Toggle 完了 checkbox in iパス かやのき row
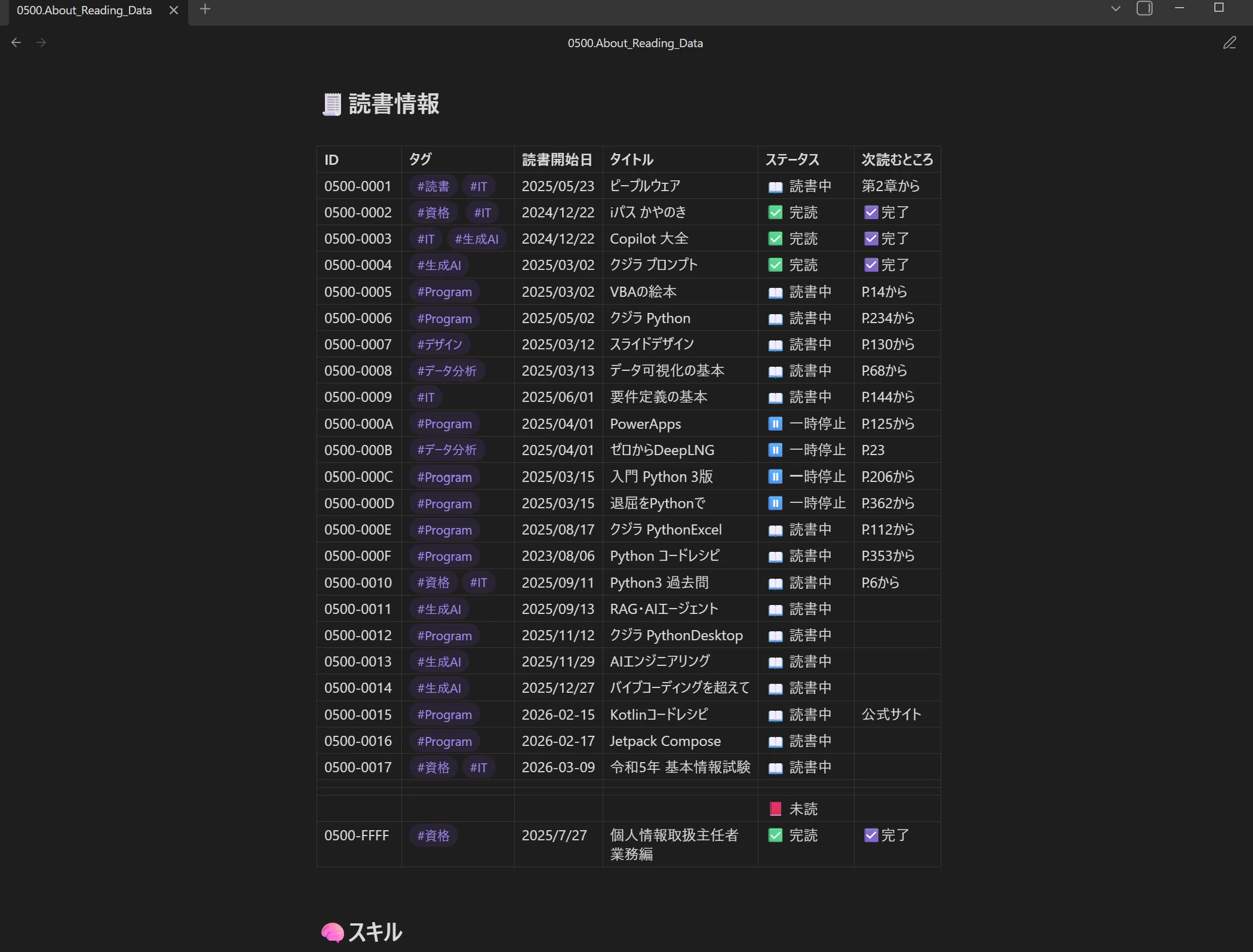1253x952 pixels. [871, 212]
